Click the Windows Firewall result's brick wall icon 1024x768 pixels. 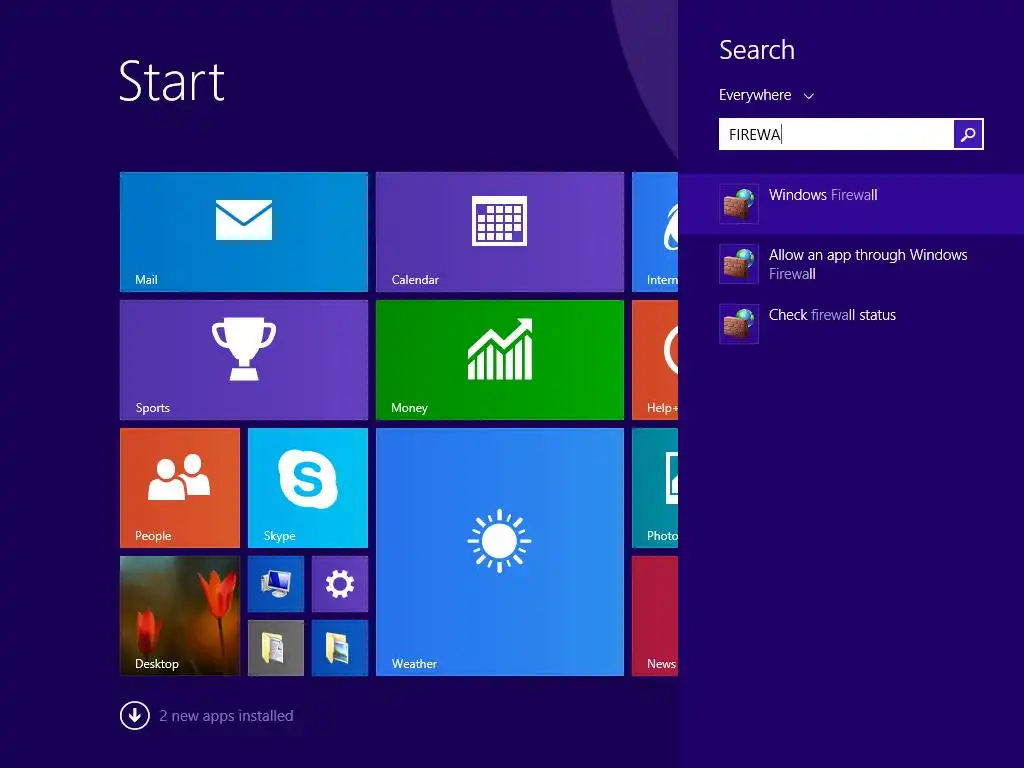point(739,204)
